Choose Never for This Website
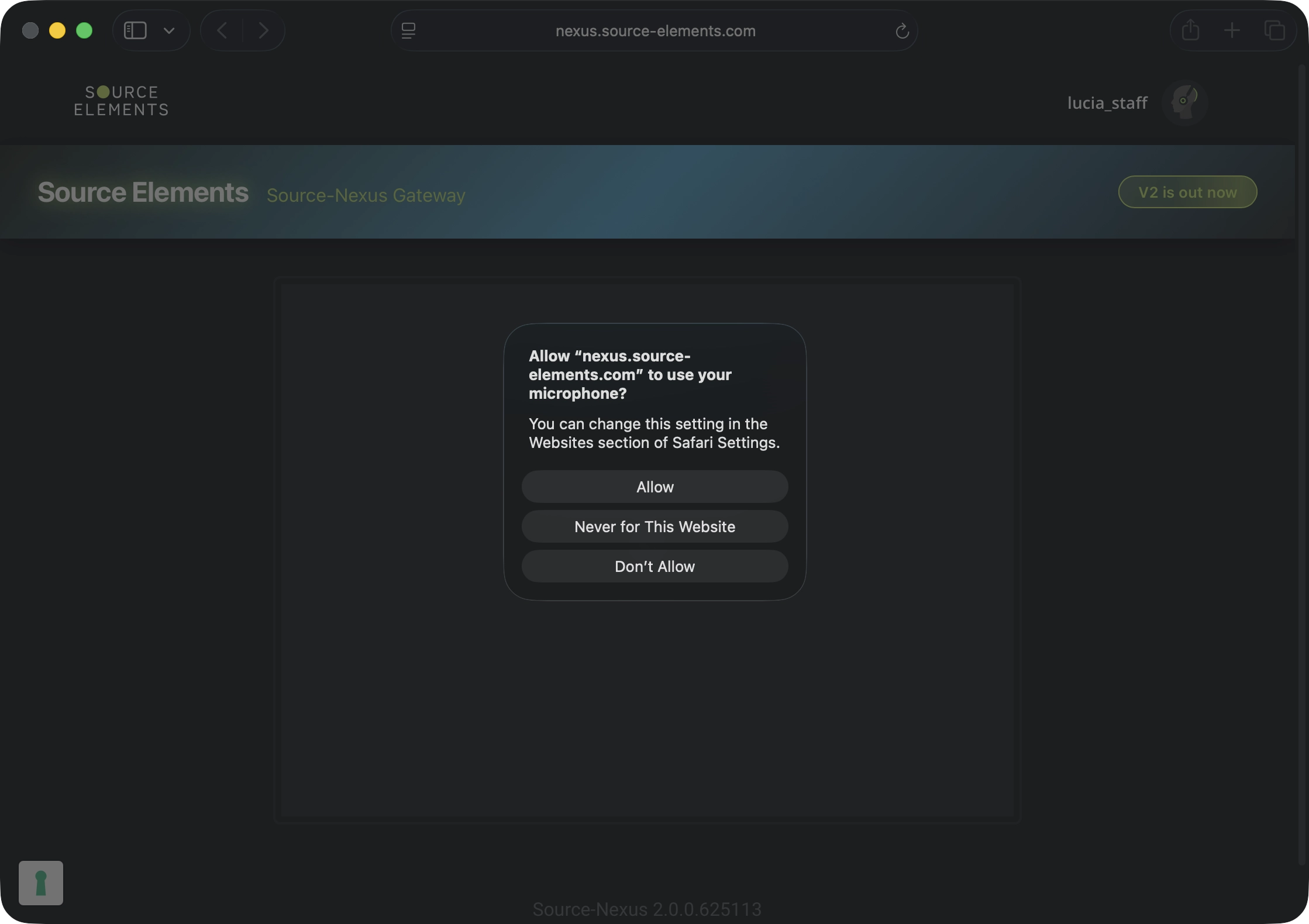The image size is (1309, 924). click(x=654, y=526)
